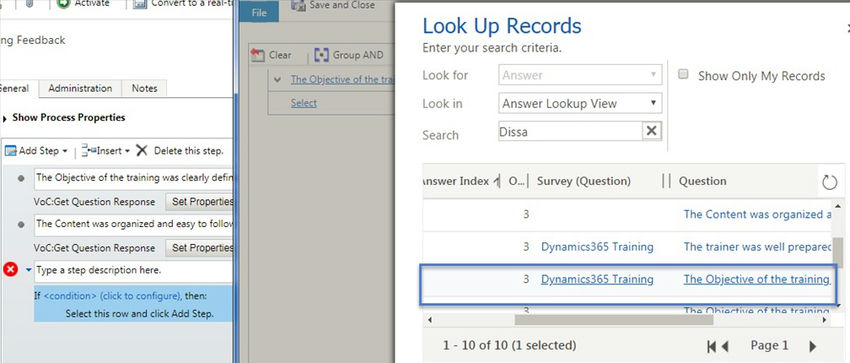
Task: Click the red error icon beside step description
Action: point(11,269)
